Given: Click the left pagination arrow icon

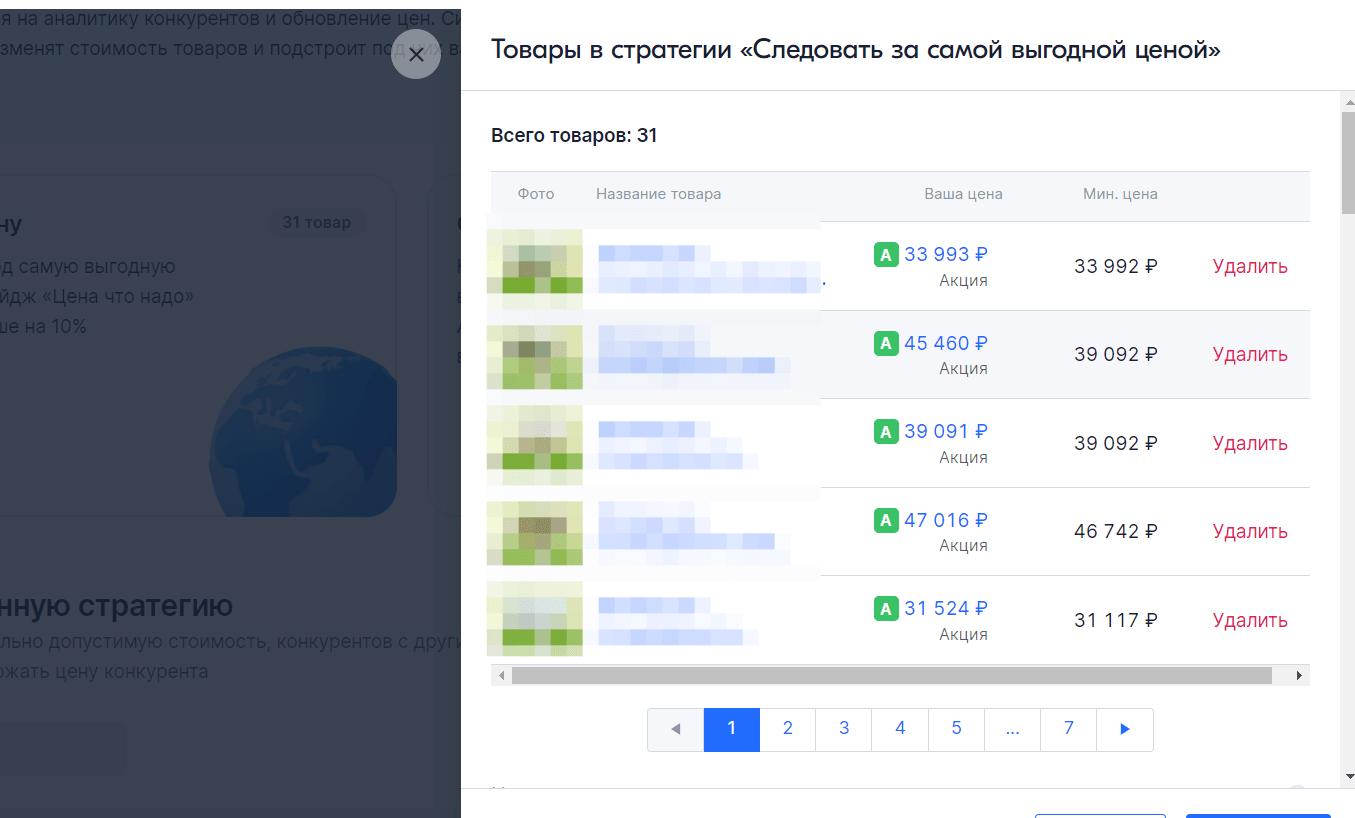Looking at the screenshot, I should point(675,729).
